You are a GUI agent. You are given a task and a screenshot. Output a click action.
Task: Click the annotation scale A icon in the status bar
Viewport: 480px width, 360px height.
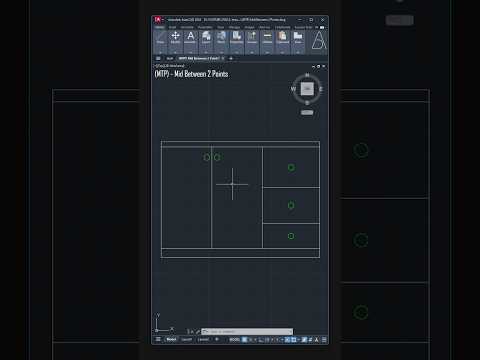click(x=316, y=340)
